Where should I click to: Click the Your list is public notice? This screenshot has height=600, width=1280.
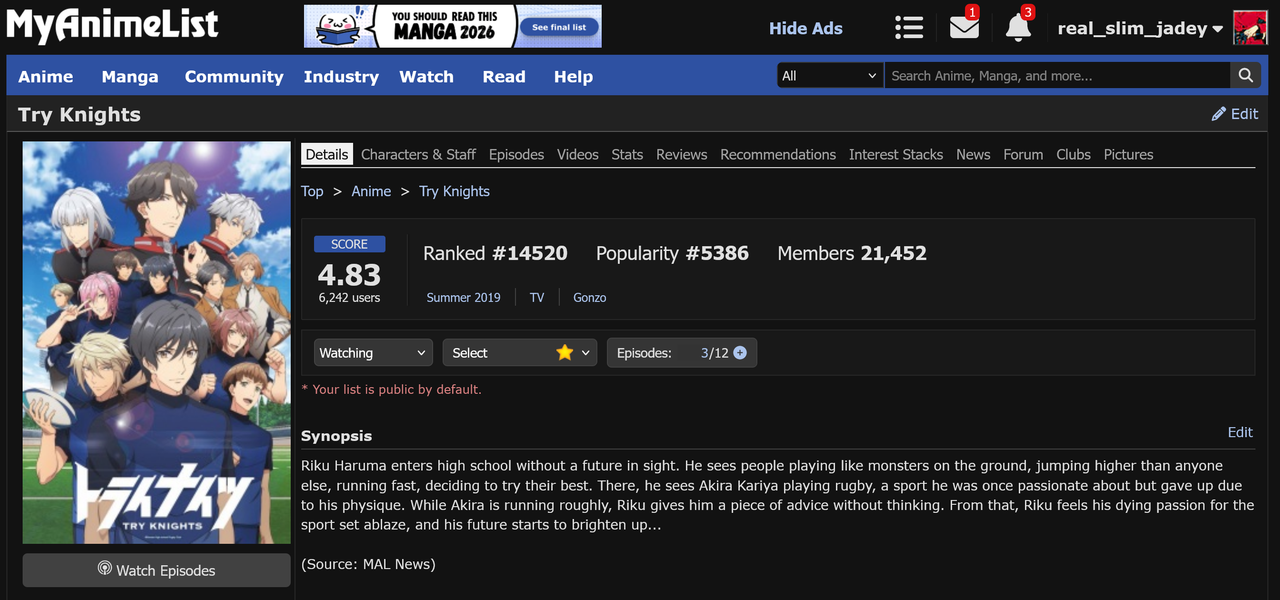tap(391, 389)
